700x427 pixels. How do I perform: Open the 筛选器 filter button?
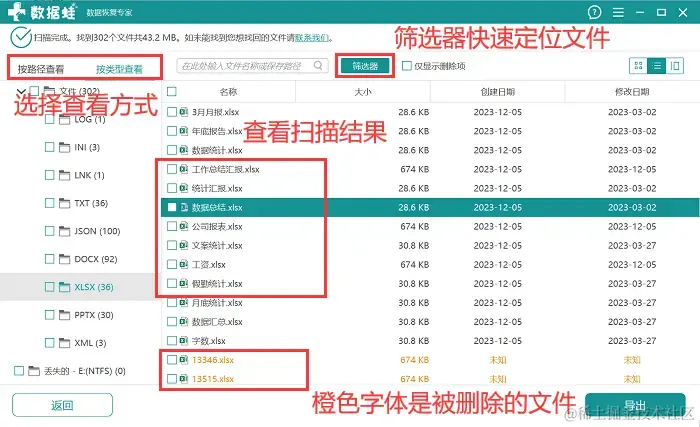point(365,66)
